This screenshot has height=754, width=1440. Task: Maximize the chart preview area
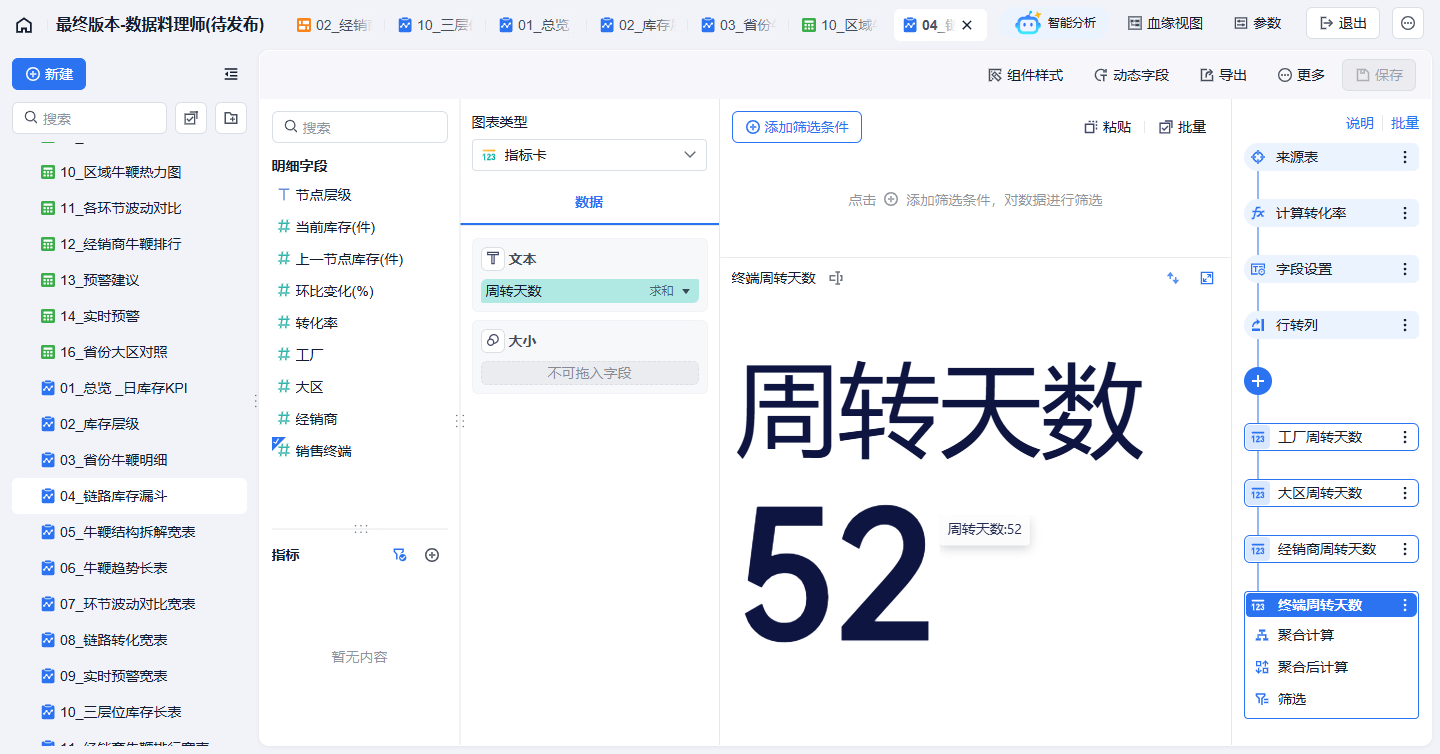1207,278
